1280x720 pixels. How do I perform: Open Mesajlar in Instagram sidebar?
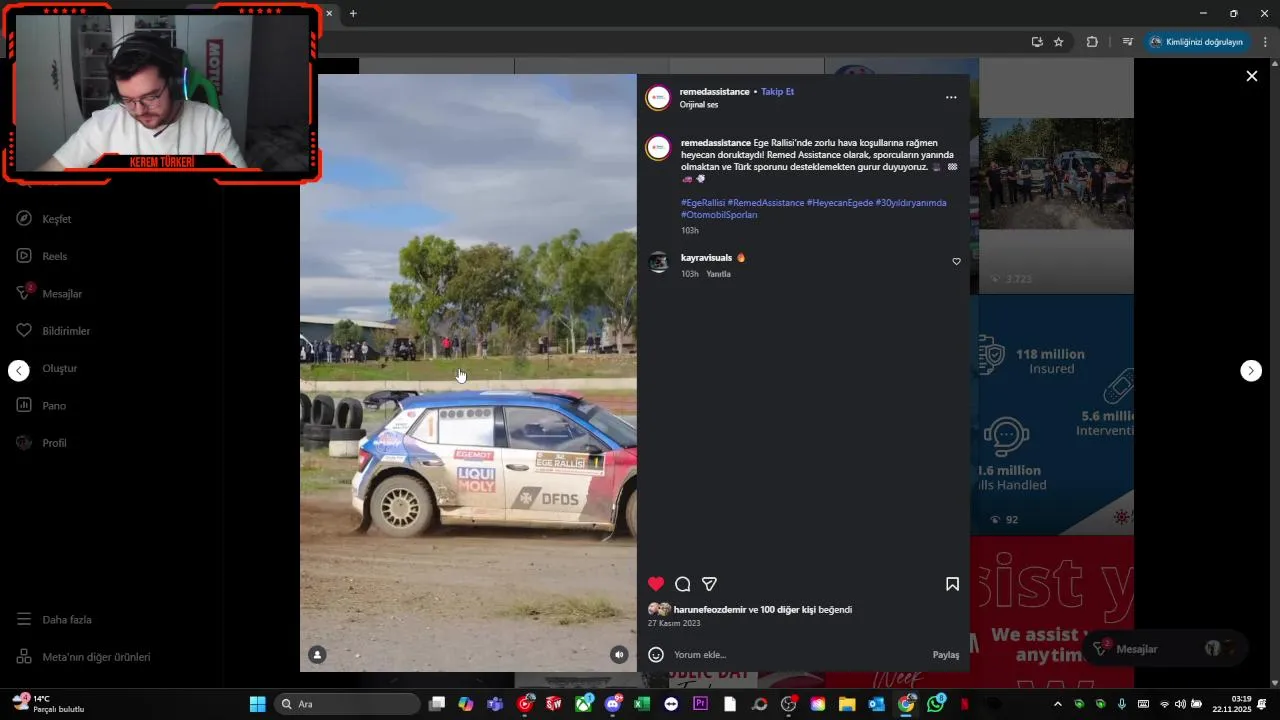(49, 294)
